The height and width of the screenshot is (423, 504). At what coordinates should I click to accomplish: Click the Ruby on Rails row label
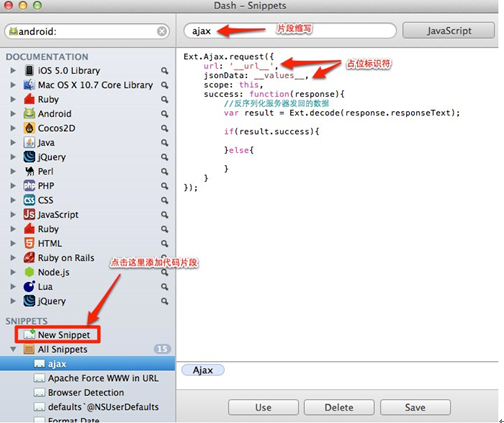66,258
